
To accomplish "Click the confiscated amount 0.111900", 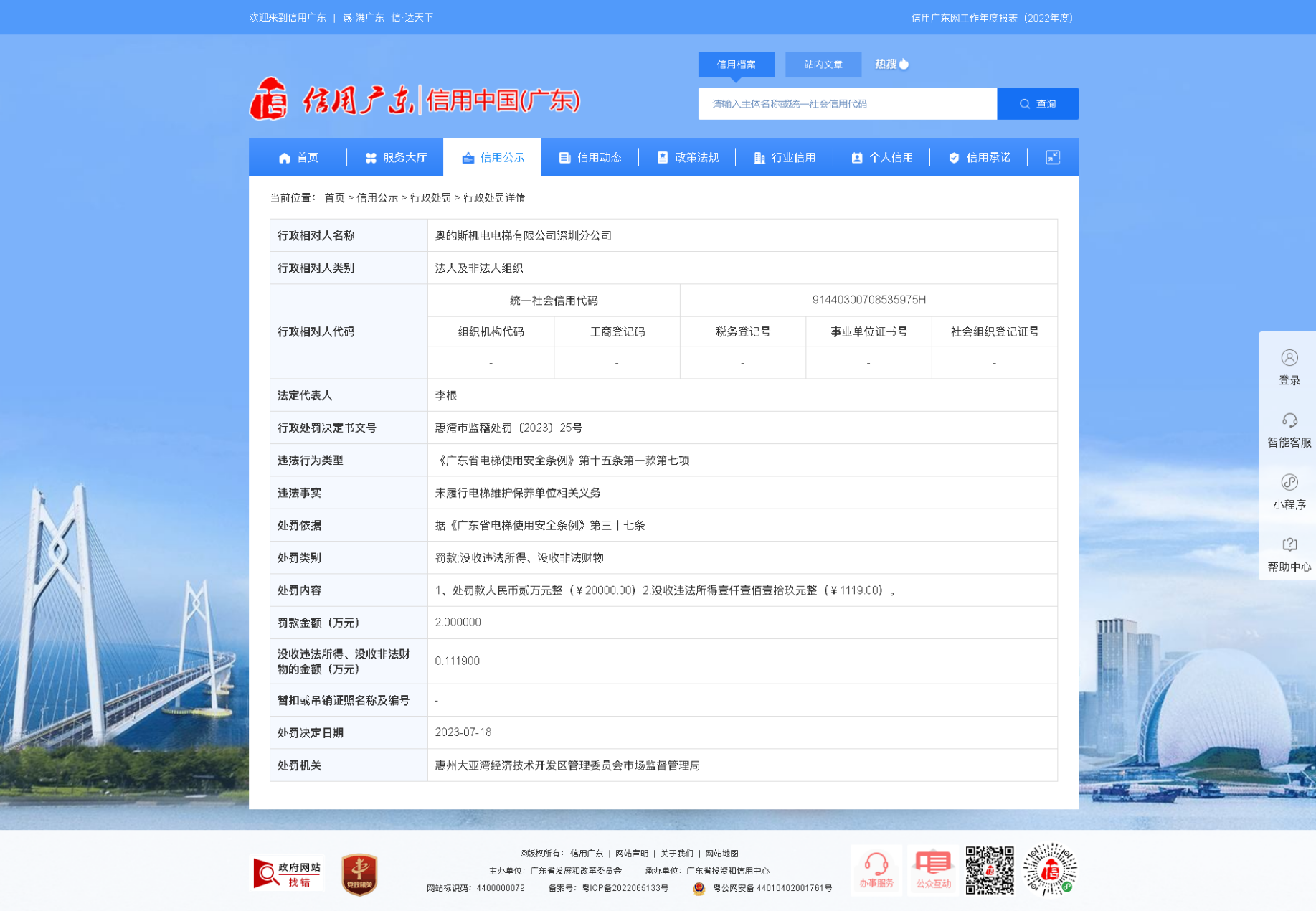I will [x=458, y=661].
